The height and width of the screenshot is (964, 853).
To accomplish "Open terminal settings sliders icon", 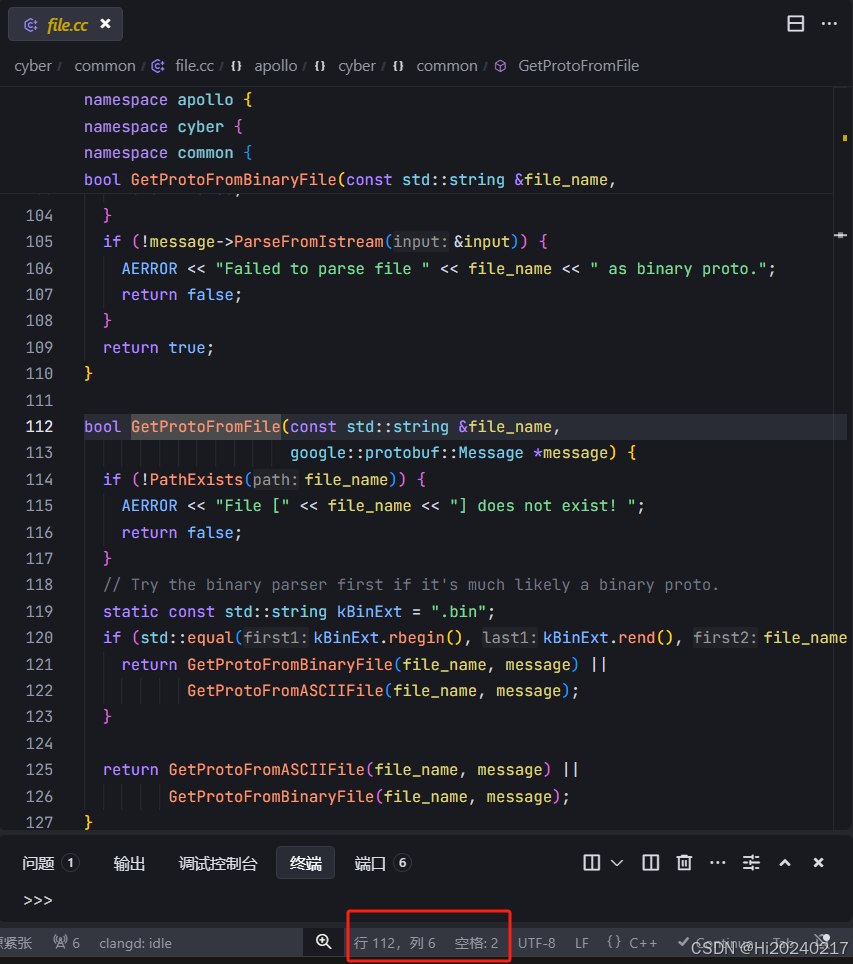I will click(751, 863).
